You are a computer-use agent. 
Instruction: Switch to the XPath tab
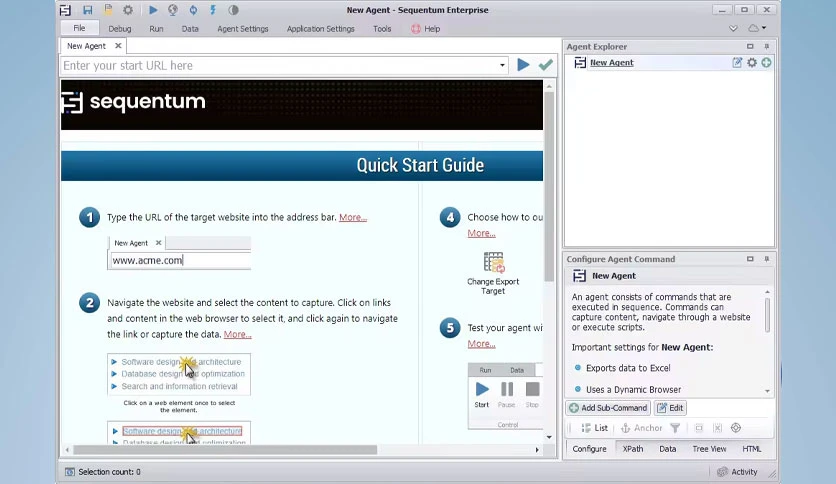pos(633,449)
